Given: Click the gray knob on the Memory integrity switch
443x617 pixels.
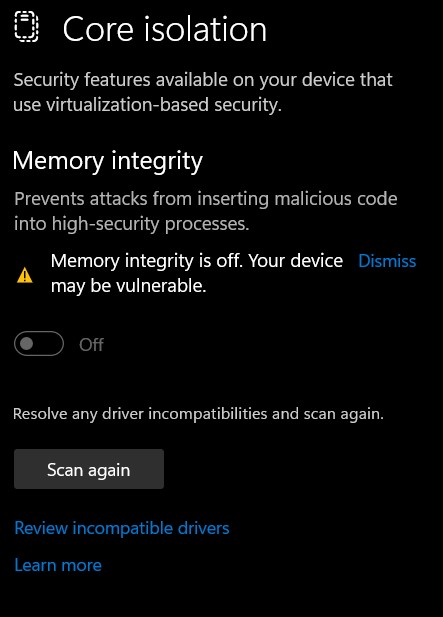Looking at the screenshot, I should pos(27,344).
